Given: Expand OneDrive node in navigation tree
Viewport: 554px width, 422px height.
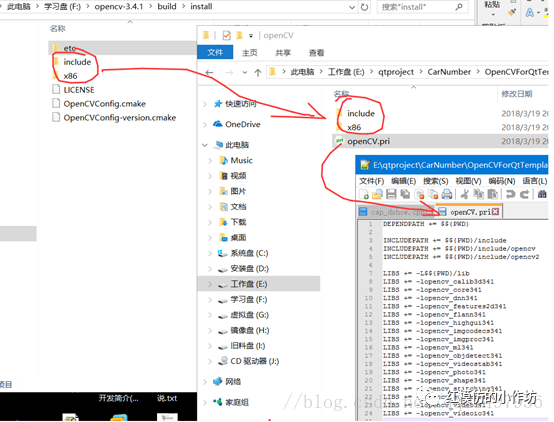Looking at the screenshot, I should coord(205,124).
